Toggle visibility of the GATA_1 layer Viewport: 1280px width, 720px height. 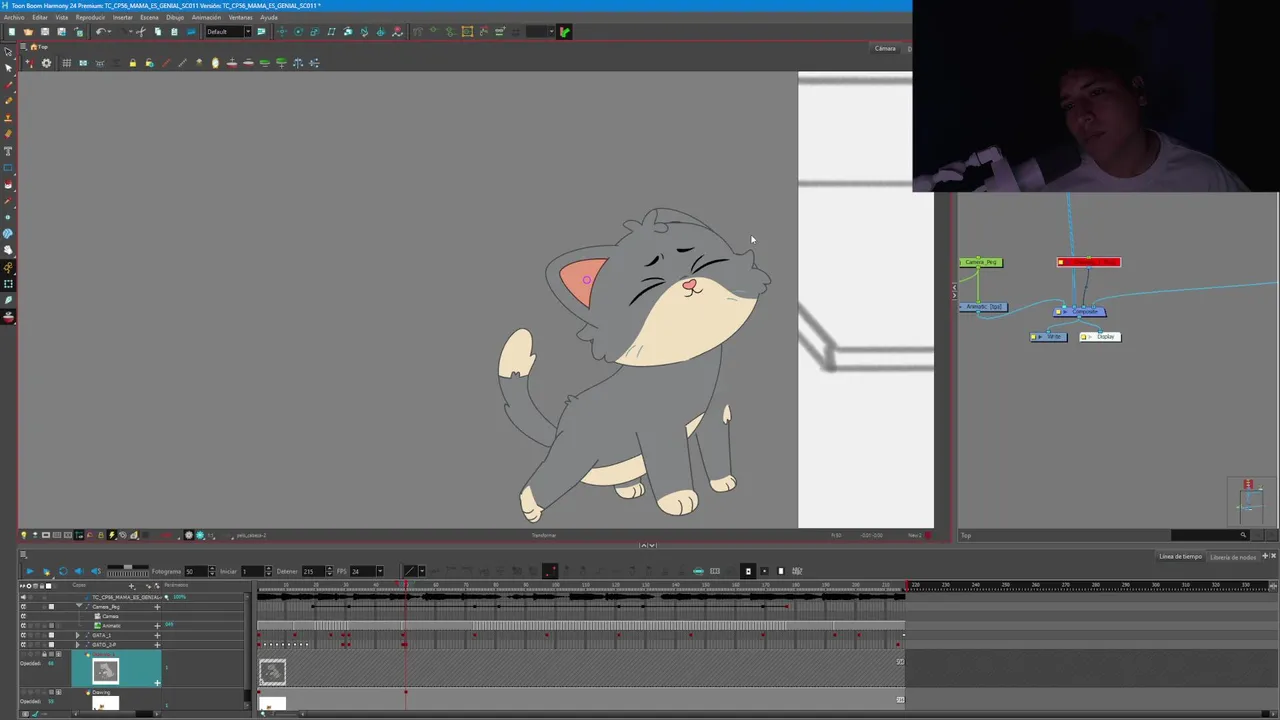click(23, 635)
